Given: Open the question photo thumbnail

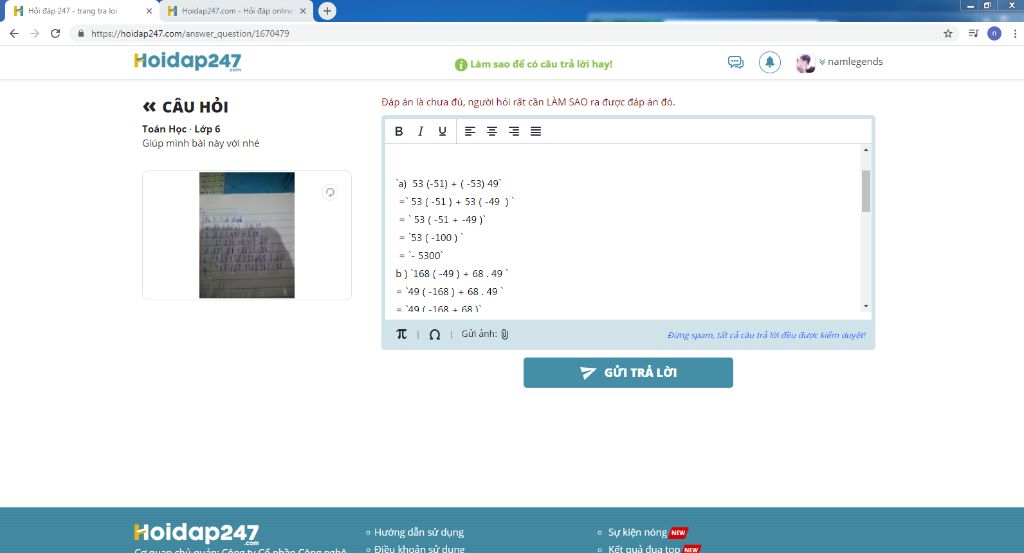Looking at the screenshot, I should click(x=247, y=235).
